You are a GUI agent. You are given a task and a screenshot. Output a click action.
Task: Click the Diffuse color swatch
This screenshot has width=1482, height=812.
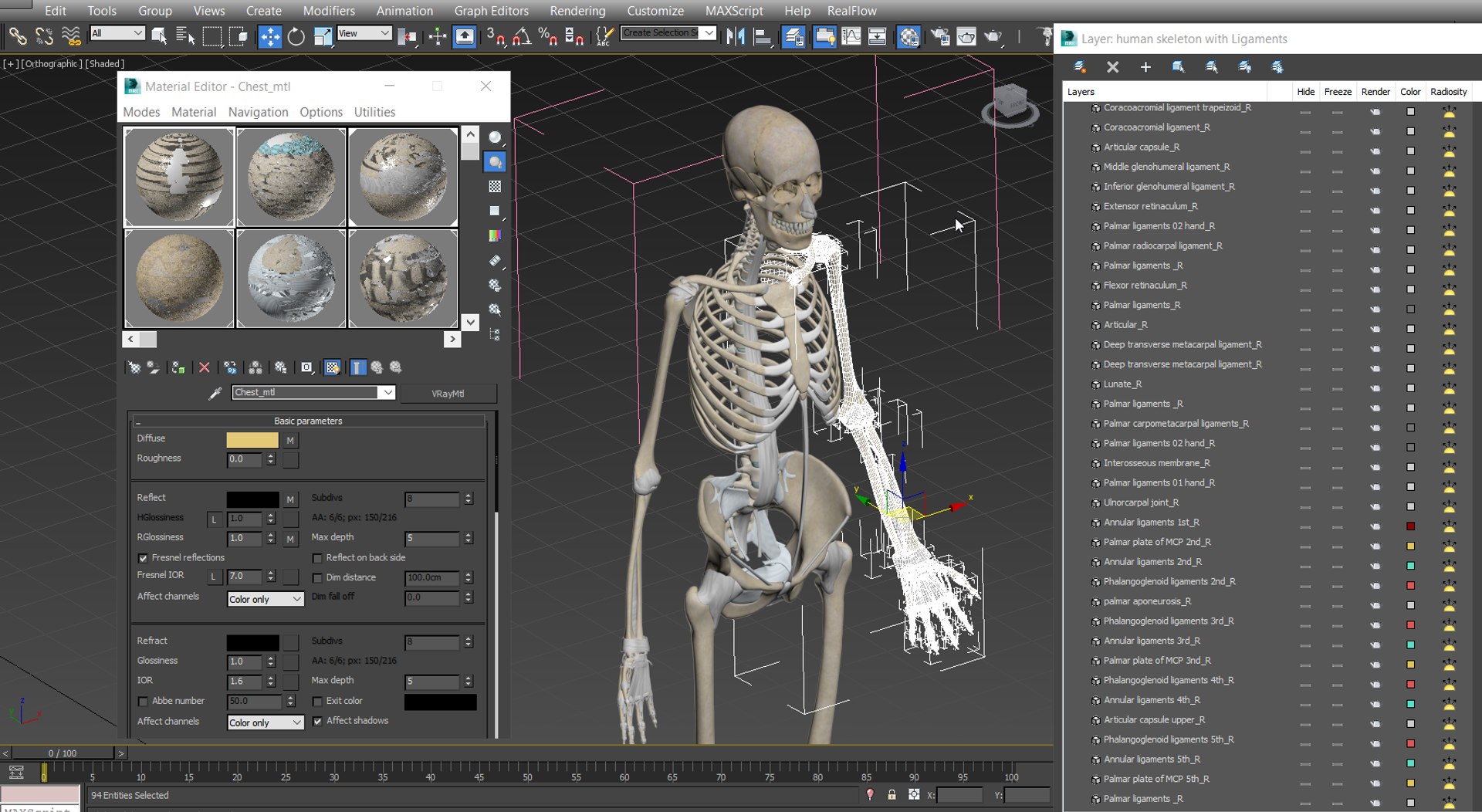pos(252,440)
